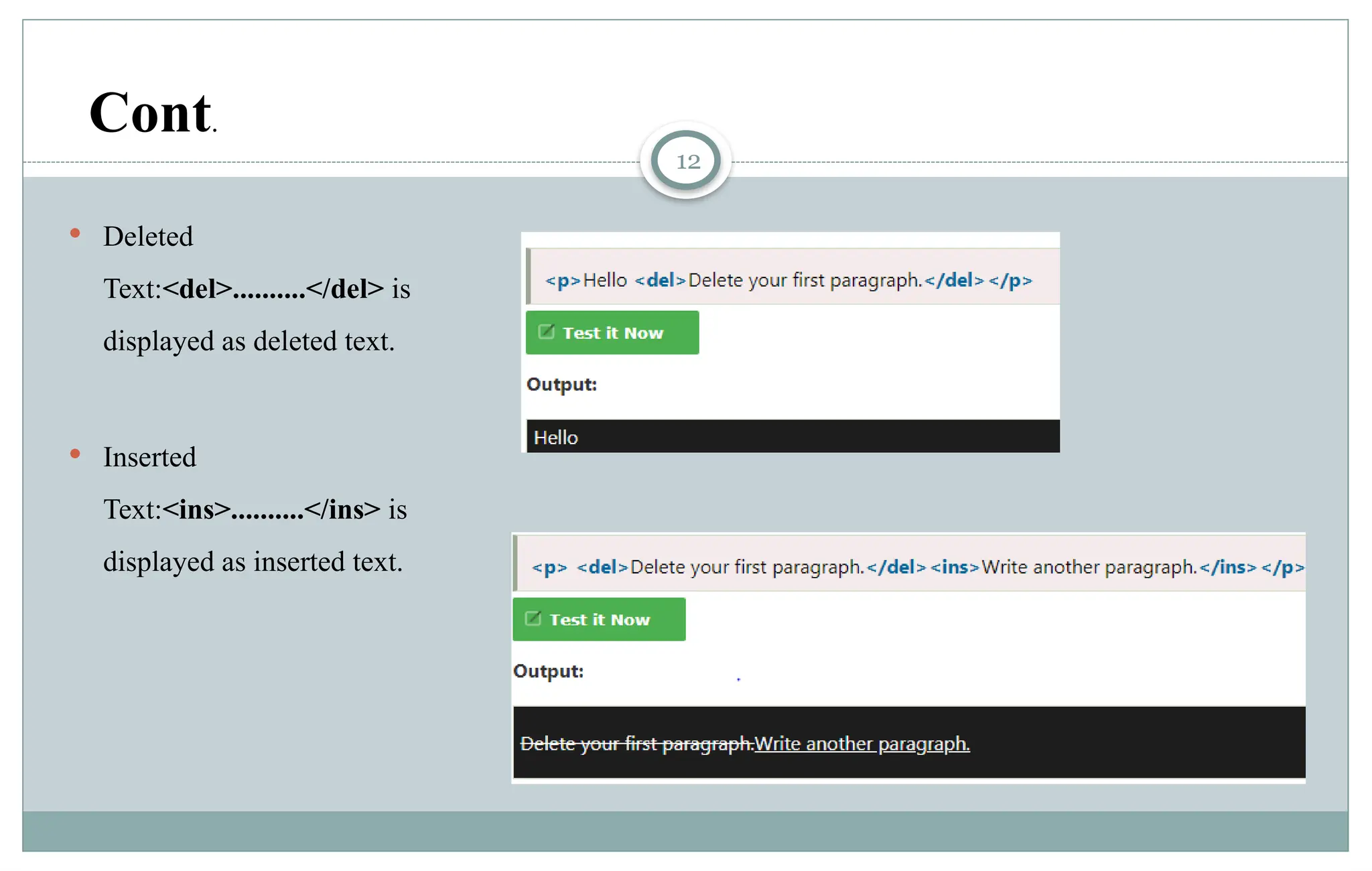
Task: Click the slide number 12 circle
Action: pyautogui.click(x=687, y=161)
